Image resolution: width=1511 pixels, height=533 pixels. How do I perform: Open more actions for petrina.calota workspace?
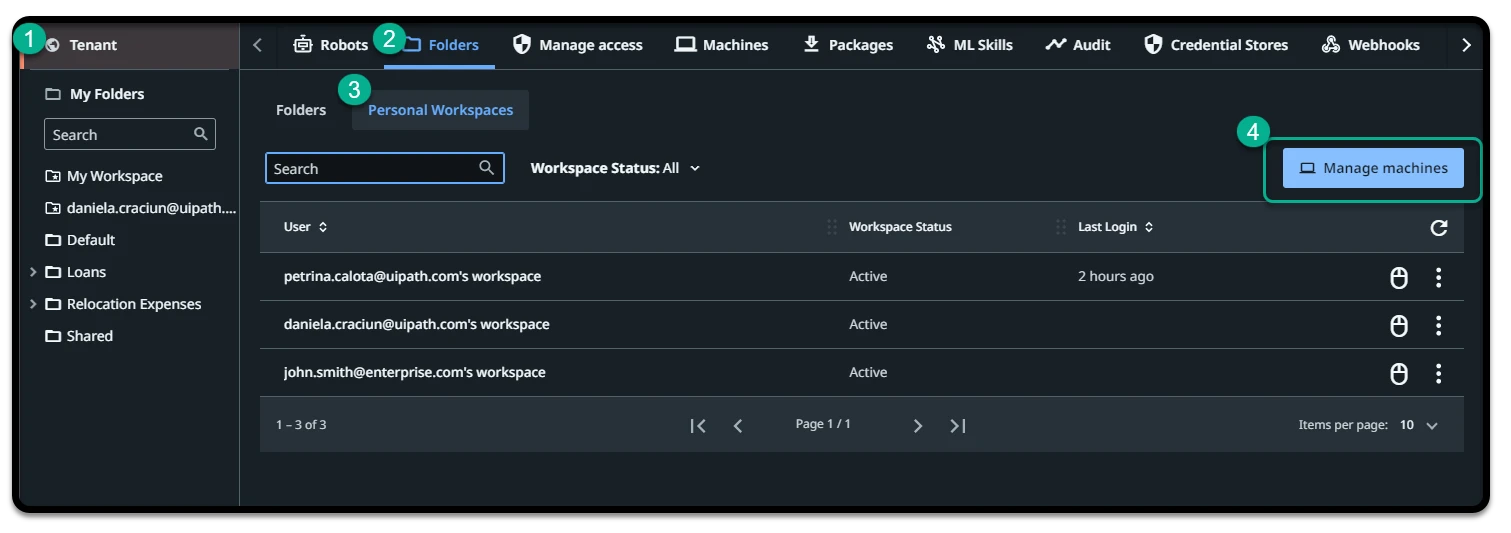1439,277
